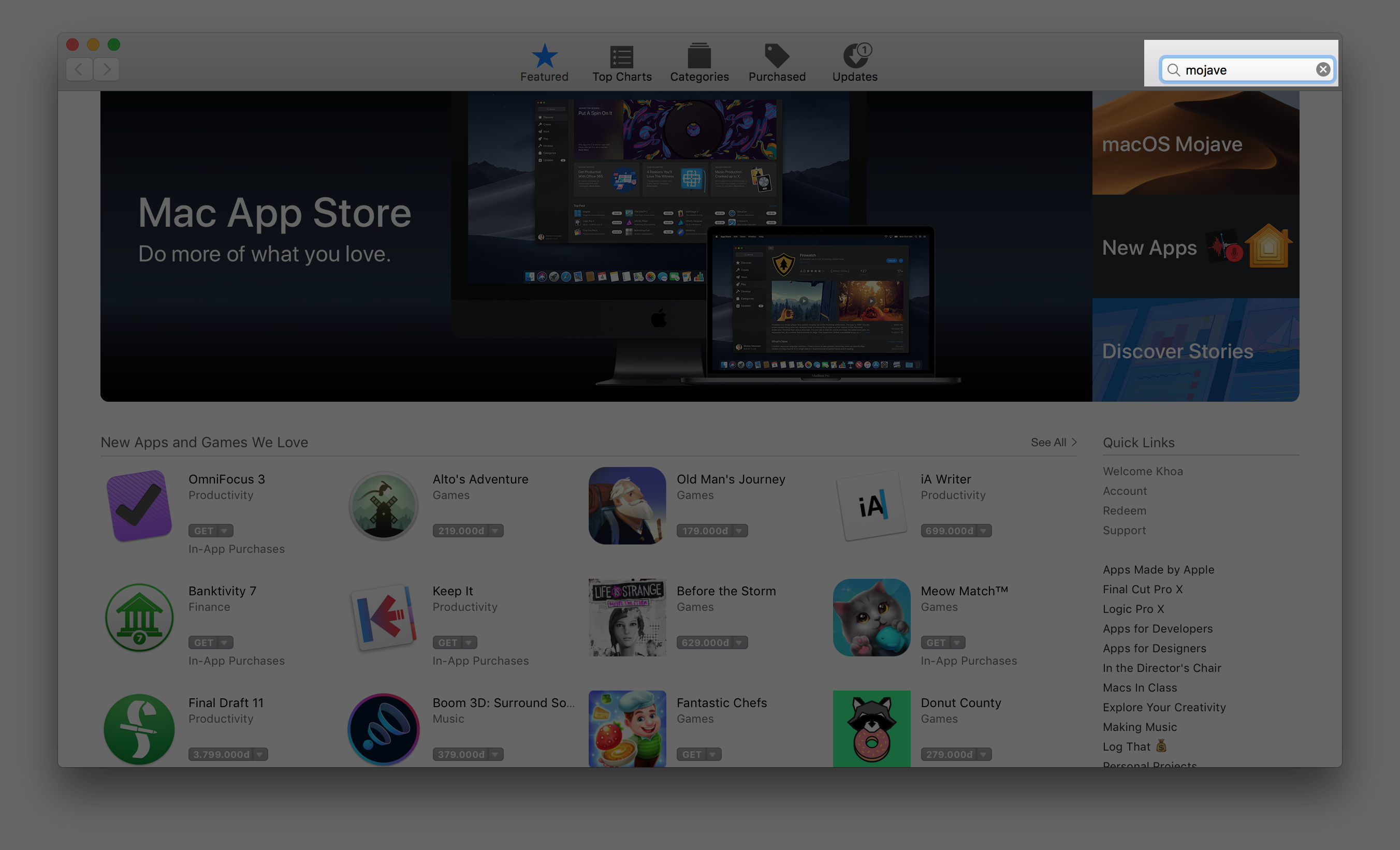Screen dimensions: 1400x850
Task: Expand Alto's Adventure price dropdown arrow
Action: (x=496, y=531)
